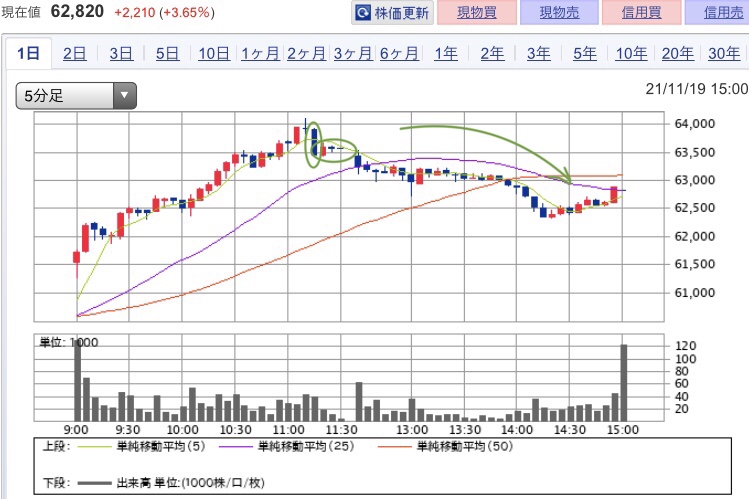Open the 現物買 order link
749x499 pixels.
click(x=477, y=12)
